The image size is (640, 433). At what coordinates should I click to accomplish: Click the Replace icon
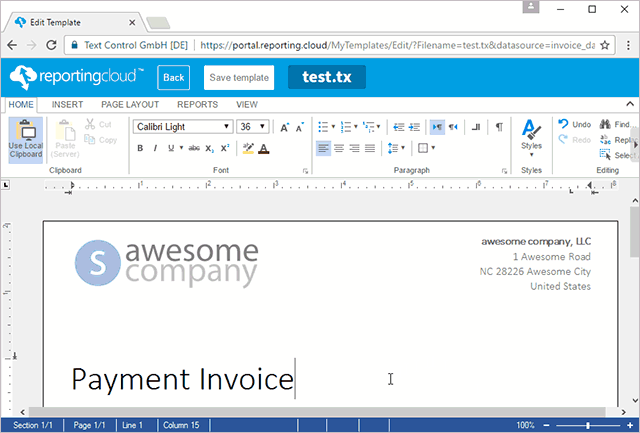[605, 140]
